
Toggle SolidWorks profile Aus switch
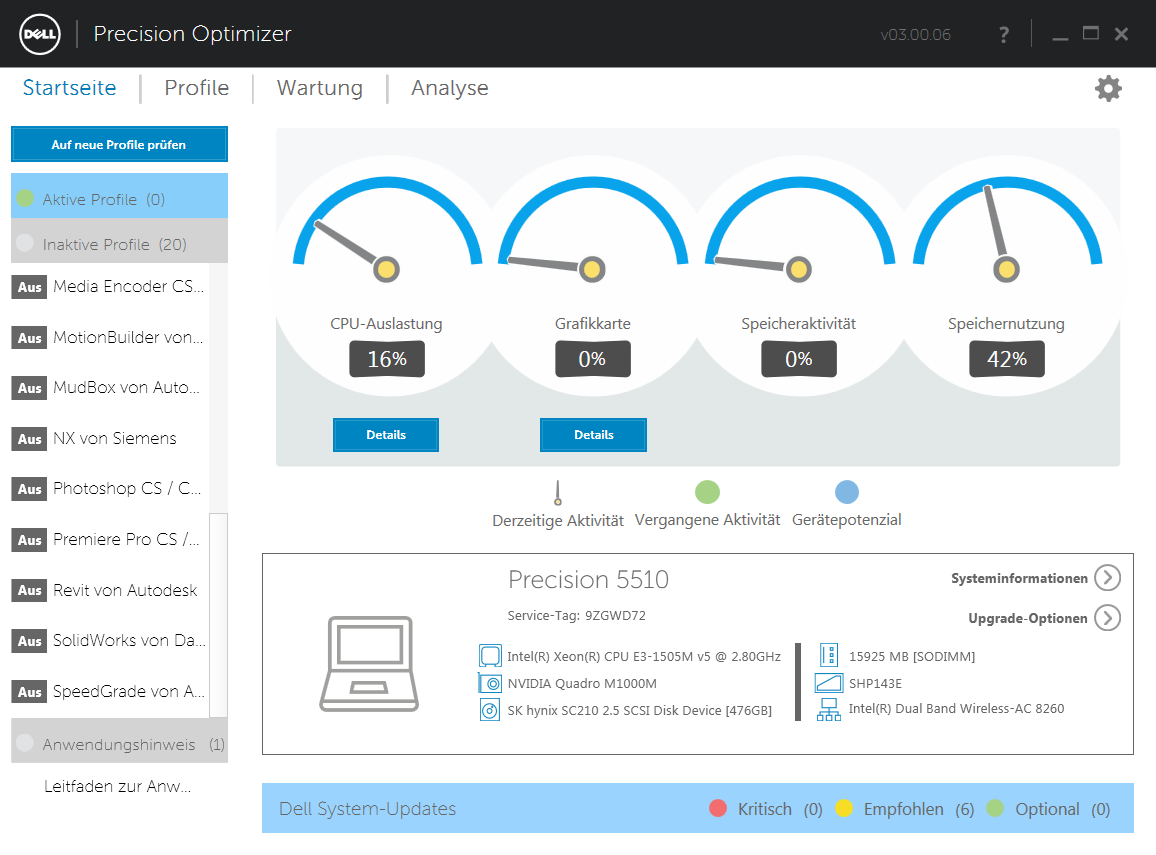click(x=29, y=641)
